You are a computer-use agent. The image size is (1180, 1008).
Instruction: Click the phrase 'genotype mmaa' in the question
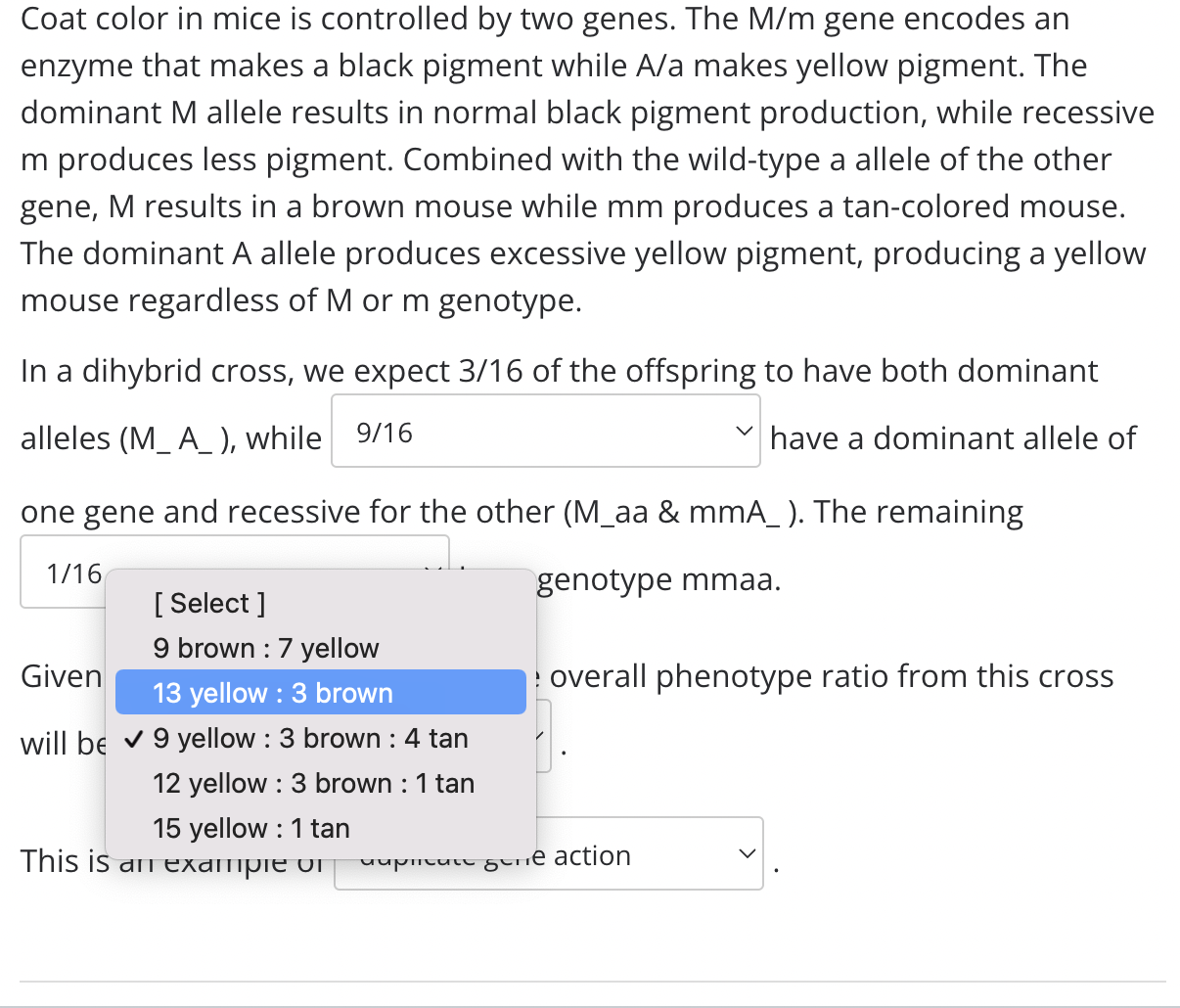[x=658, y=579]
